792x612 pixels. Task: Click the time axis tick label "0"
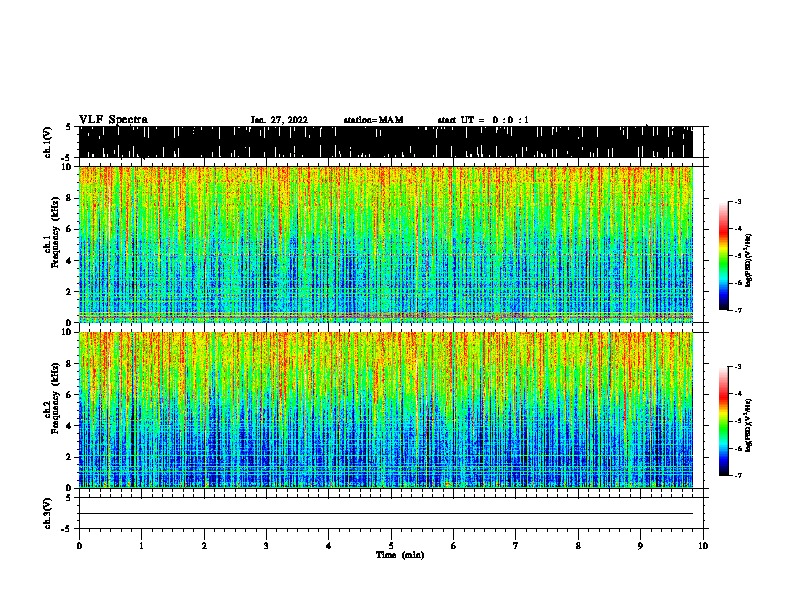tap(79, 546)
